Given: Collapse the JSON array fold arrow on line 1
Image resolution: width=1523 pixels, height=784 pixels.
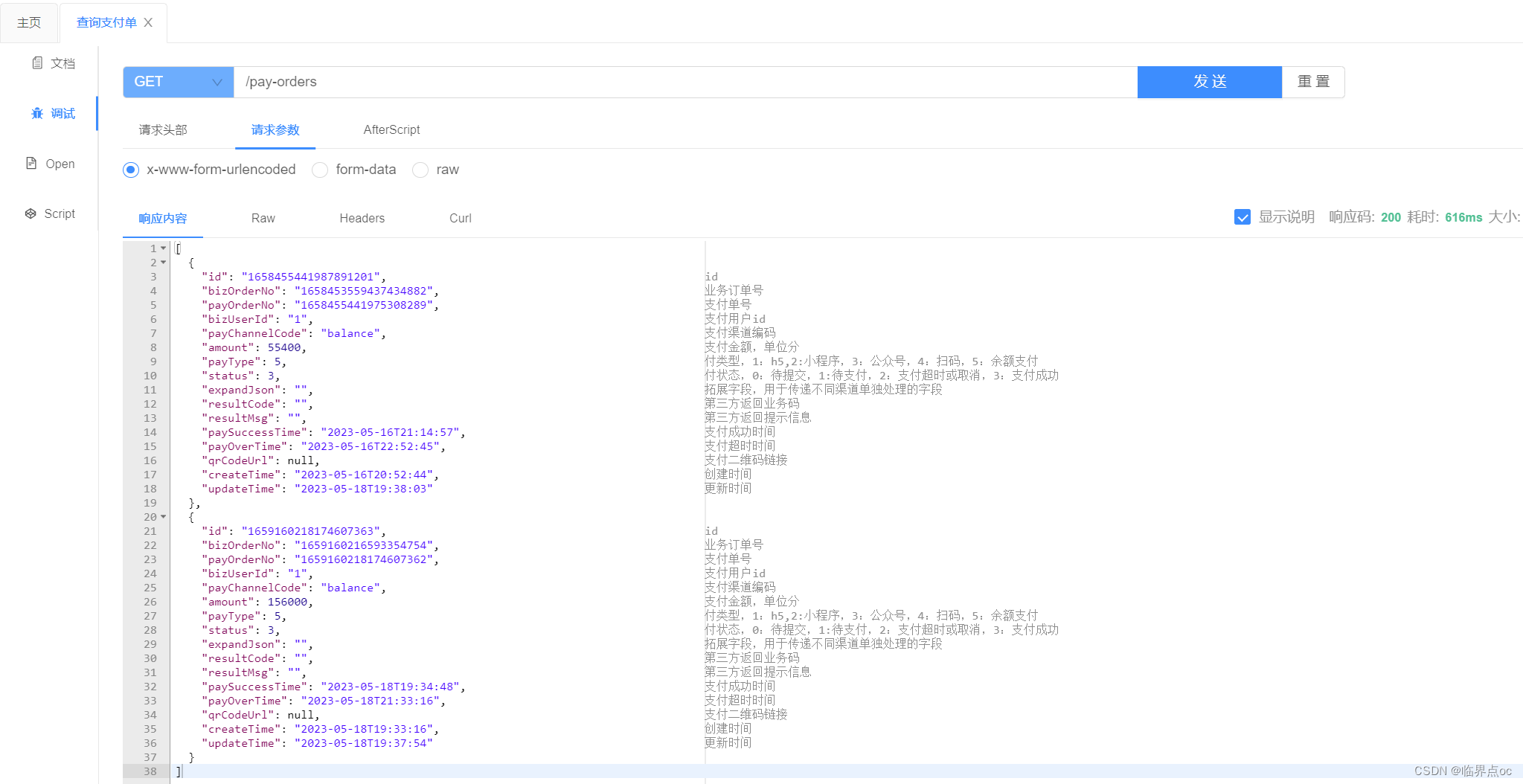Looking at the screenshot, I should click(164, 248).
